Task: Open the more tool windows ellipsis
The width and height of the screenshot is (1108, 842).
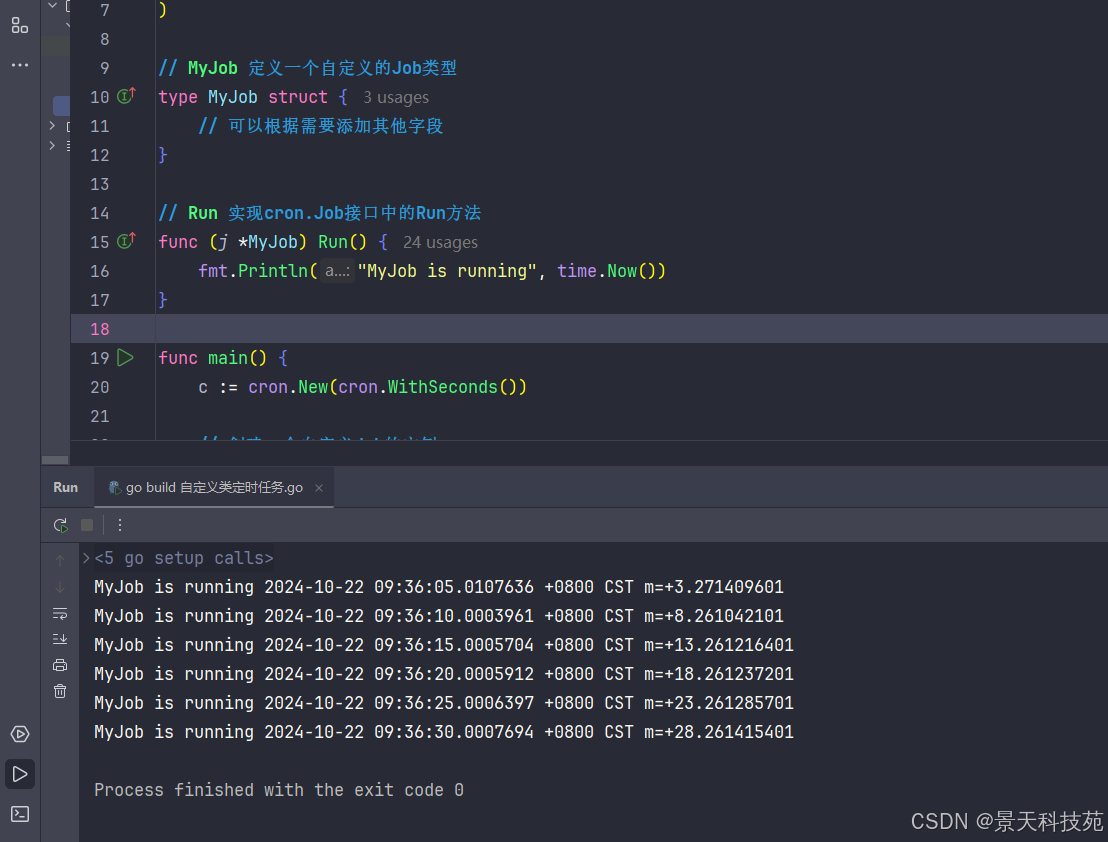Action: tap(20, 65)
